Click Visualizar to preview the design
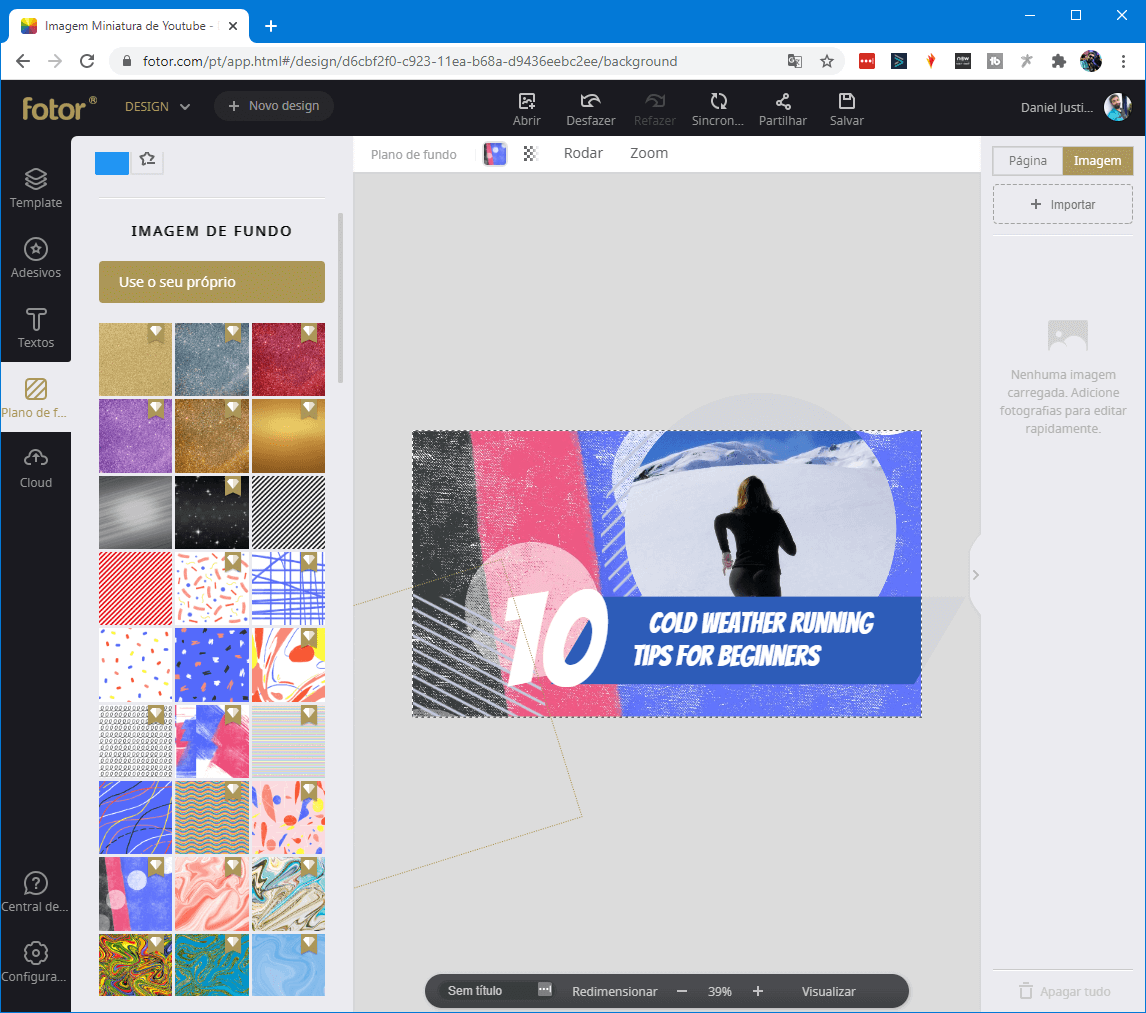Image resolution: width=1146 pixels, height=1013 pixels. [x=828, y=991]
